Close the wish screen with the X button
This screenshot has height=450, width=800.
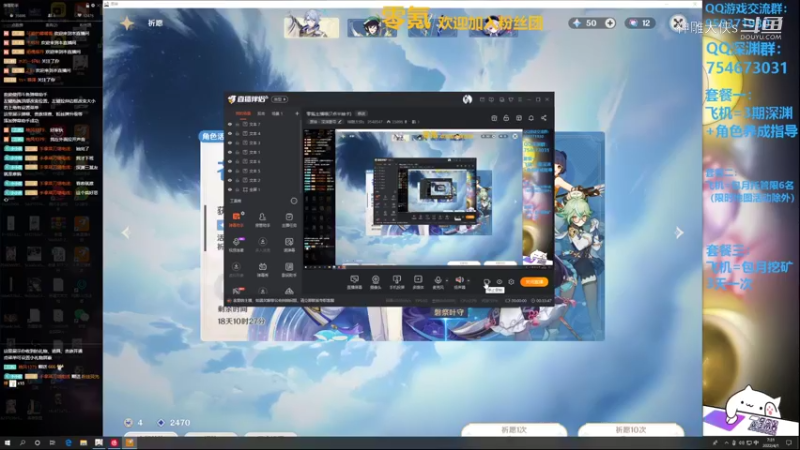pos(678,23)
